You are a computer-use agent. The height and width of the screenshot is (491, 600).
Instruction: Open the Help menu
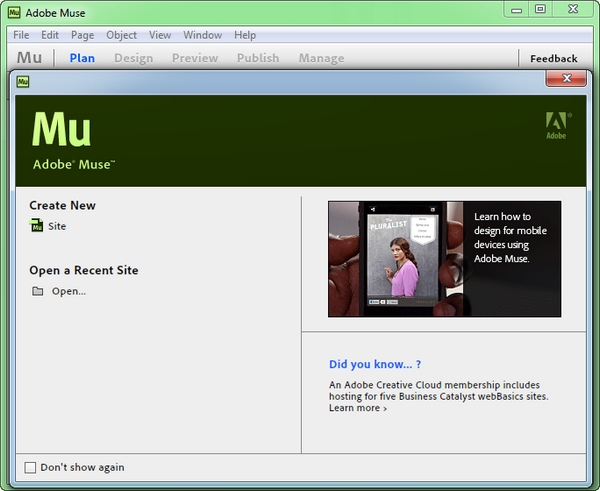pos(245,35)
